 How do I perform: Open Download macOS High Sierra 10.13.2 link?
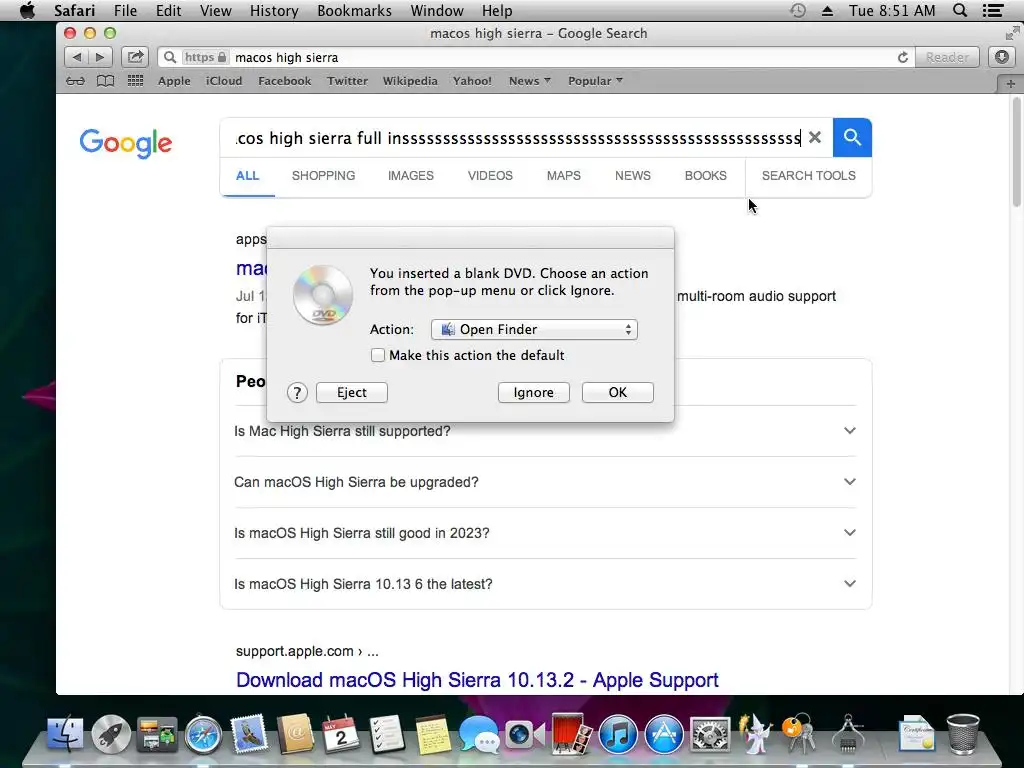coord(477,680)
